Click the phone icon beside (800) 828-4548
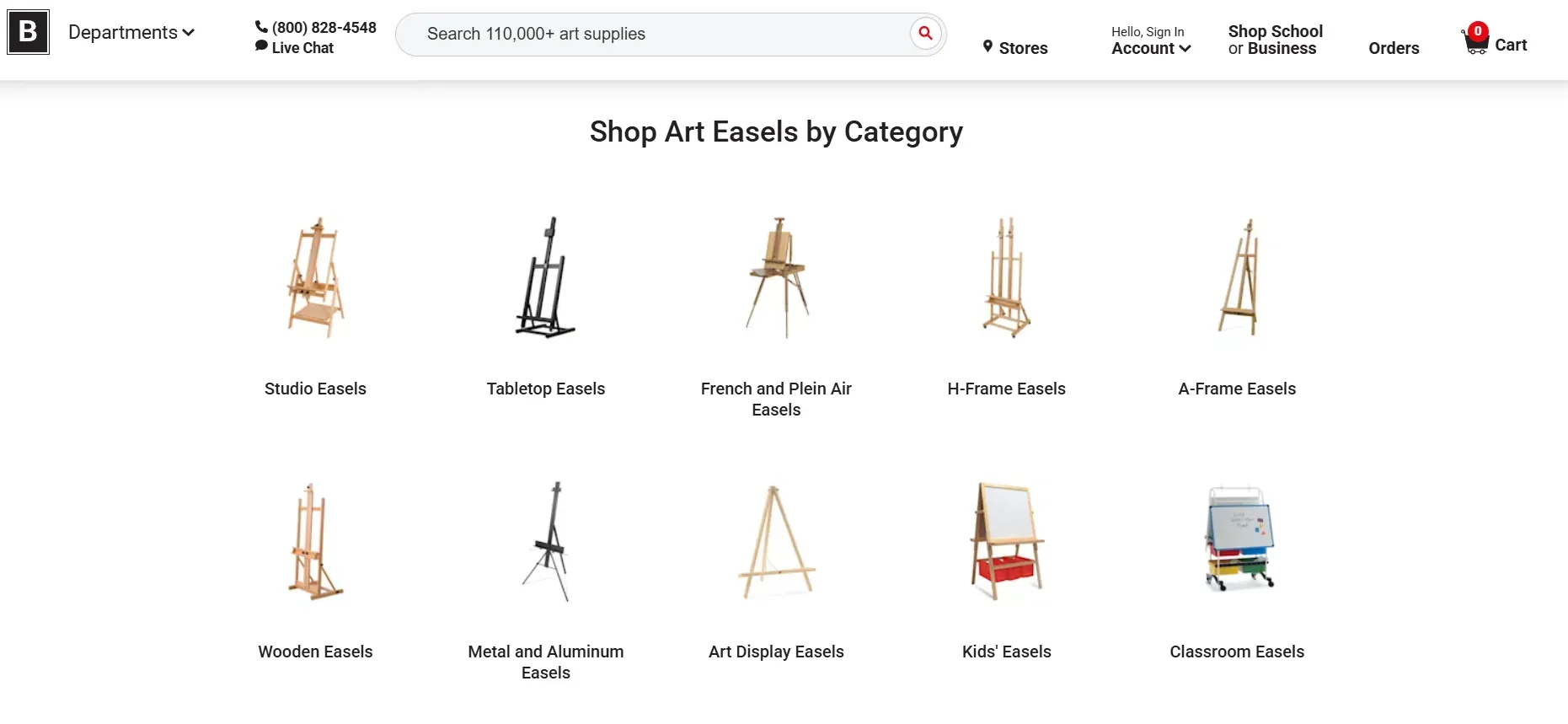Screen dimensions: 1568x724 coord(260,26)
